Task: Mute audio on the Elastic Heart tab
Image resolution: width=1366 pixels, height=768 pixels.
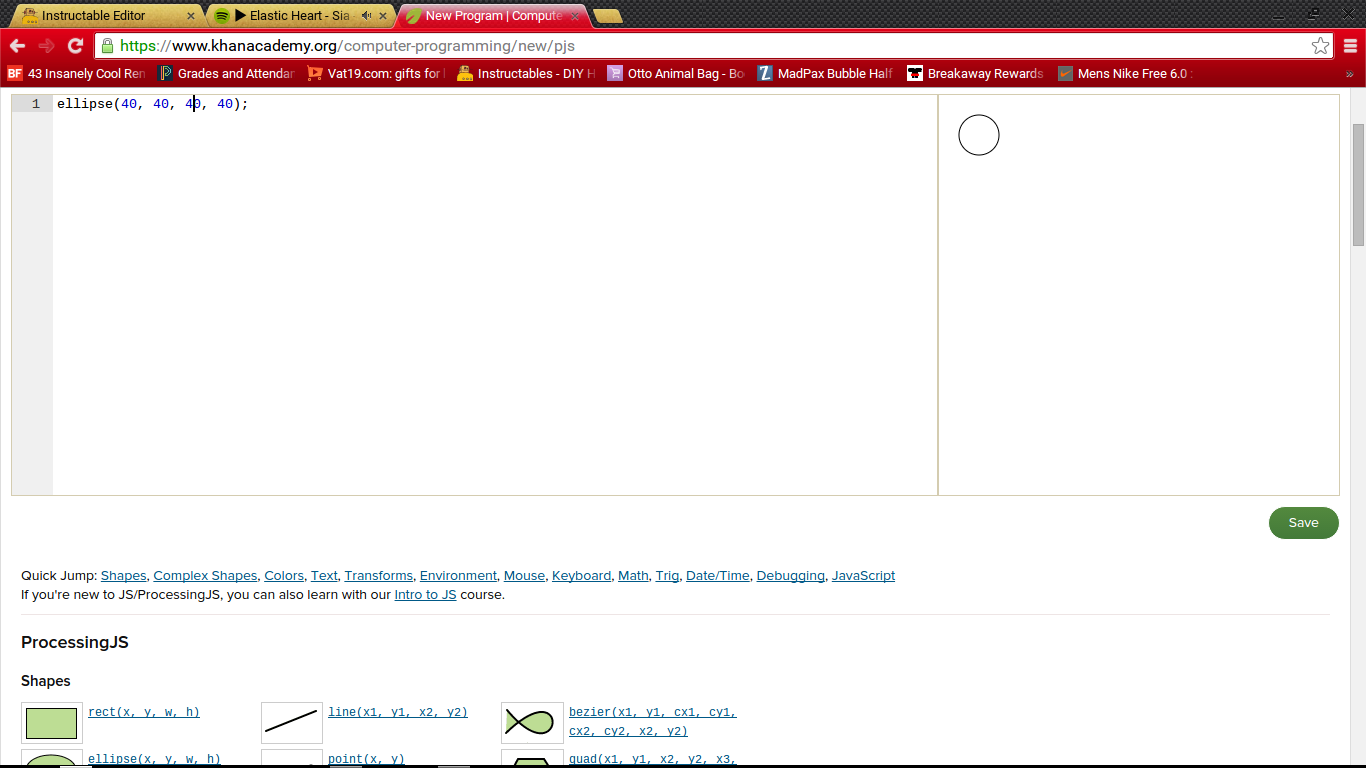Action: click(x=368, y=15)
